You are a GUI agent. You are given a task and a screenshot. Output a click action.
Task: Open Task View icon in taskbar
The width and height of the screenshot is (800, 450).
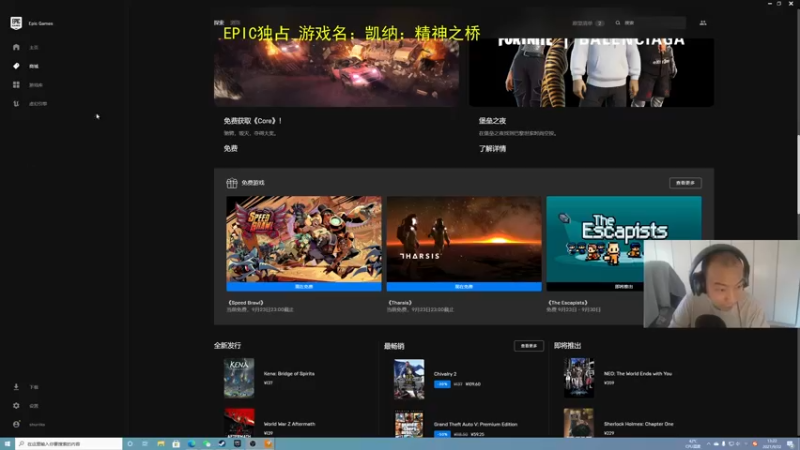[x=145, y=444]
